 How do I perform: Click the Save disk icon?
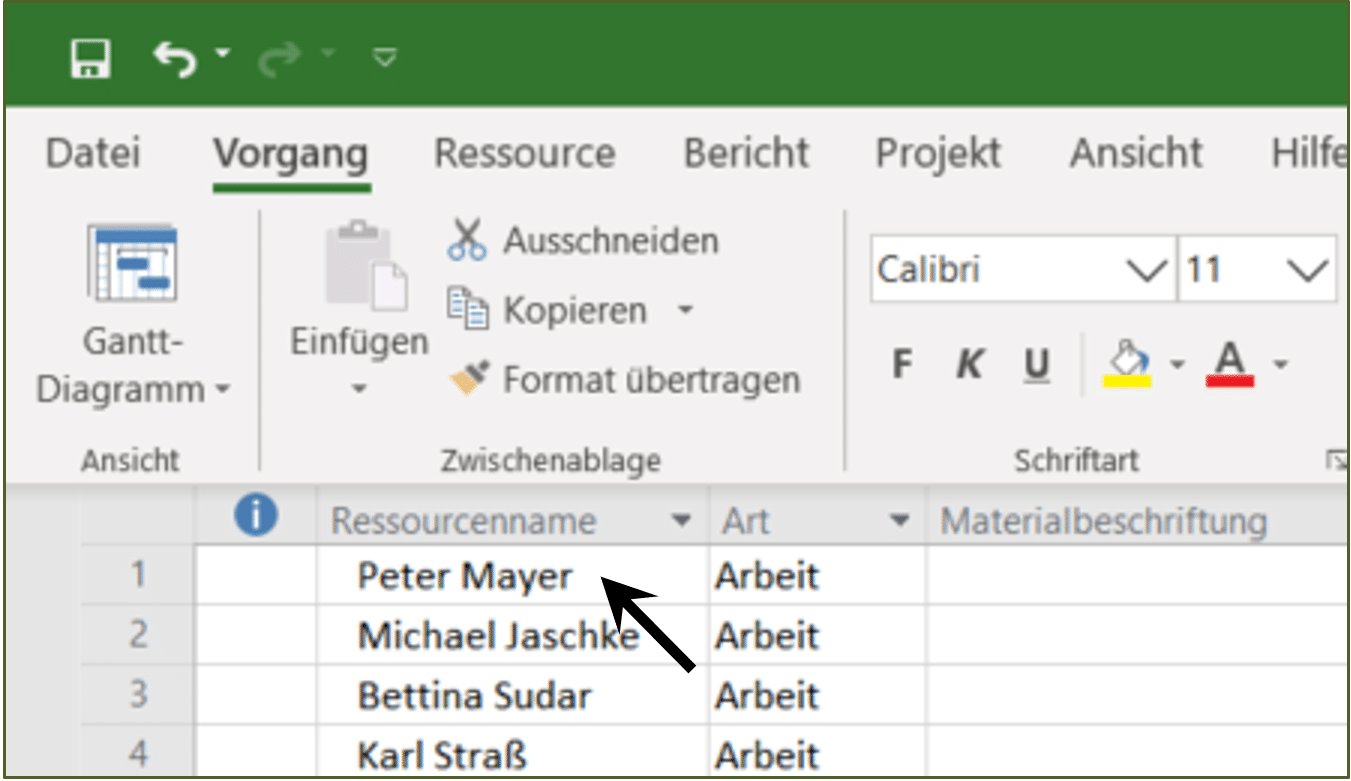click(91, 59)
